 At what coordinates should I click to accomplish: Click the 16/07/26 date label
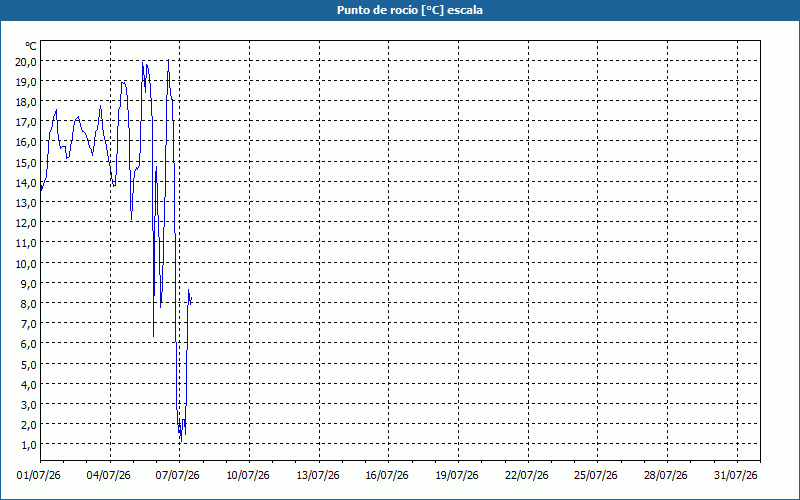point(387,476)
